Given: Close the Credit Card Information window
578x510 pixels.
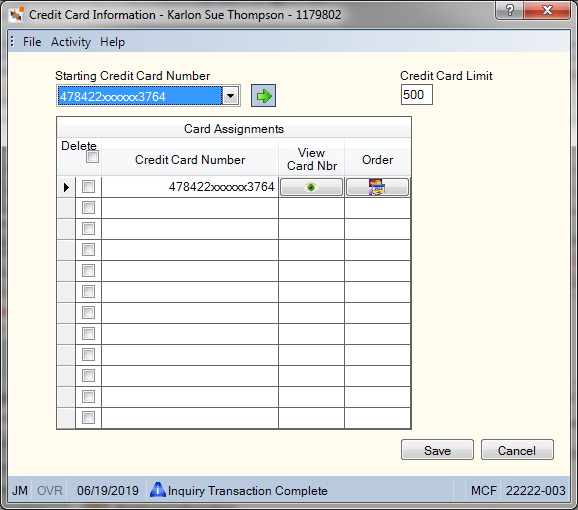Looking at the screenshot, I should (x=547, y=10).
